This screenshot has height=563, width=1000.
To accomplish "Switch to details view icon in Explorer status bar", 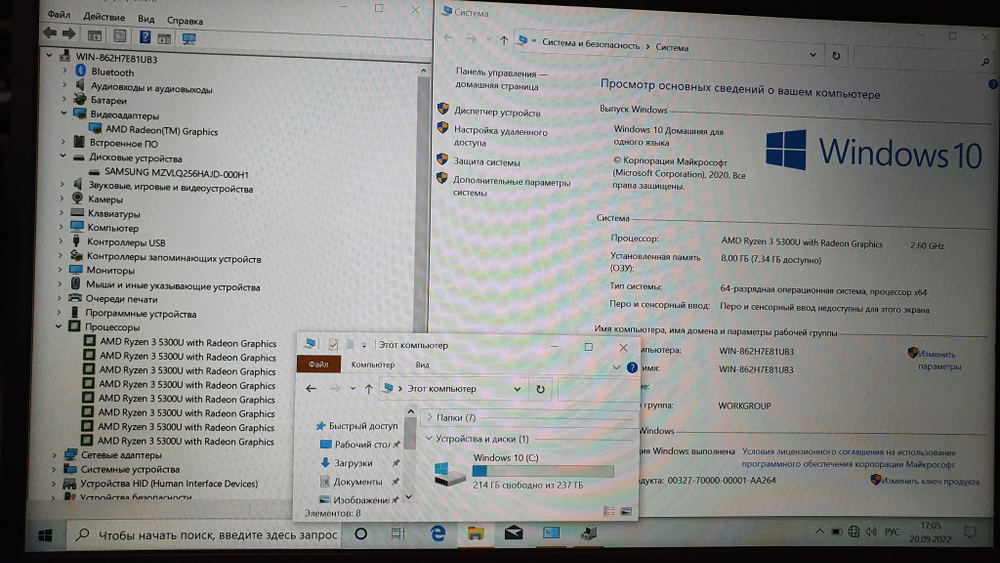I will coord(609,511).
